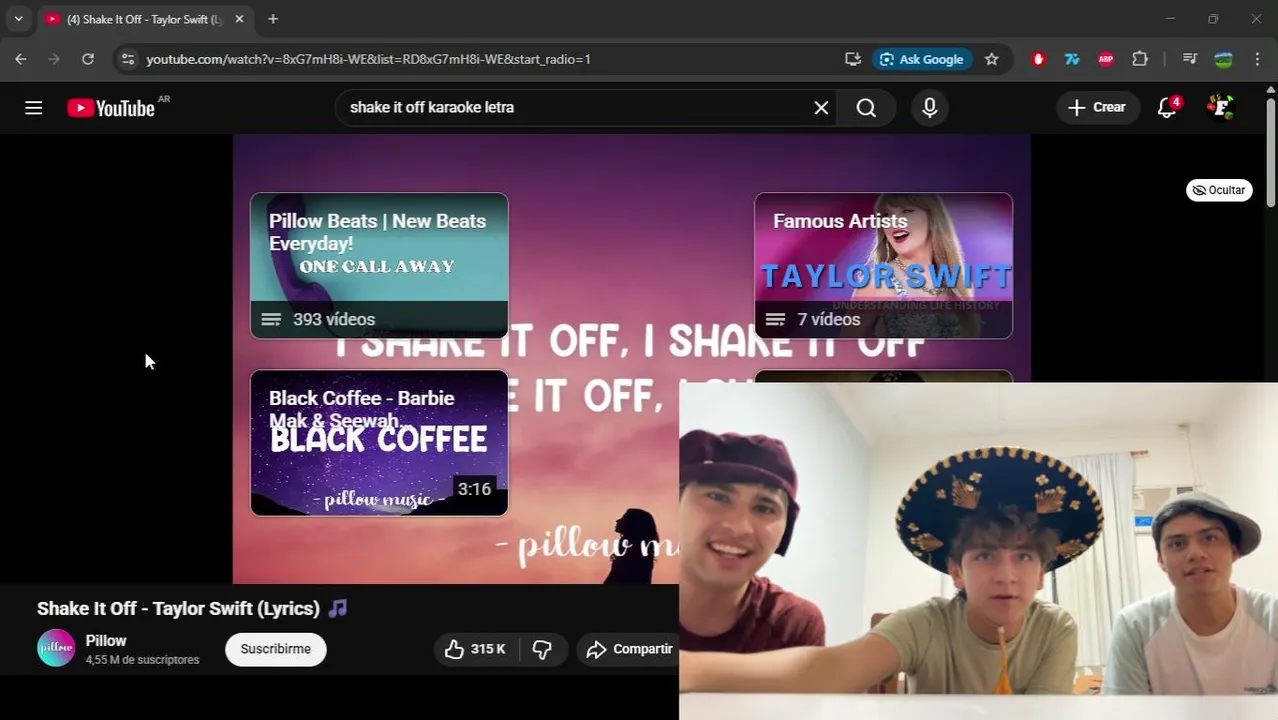Click the '393 vídeos' playlist label
This screenshot has width=1278, height=720.
coord(334,320)
